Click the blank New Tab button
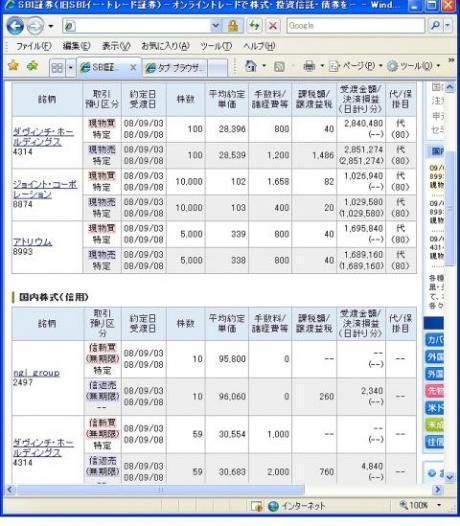The height and width of the screenshot is (526, 460). pos(218,68)
